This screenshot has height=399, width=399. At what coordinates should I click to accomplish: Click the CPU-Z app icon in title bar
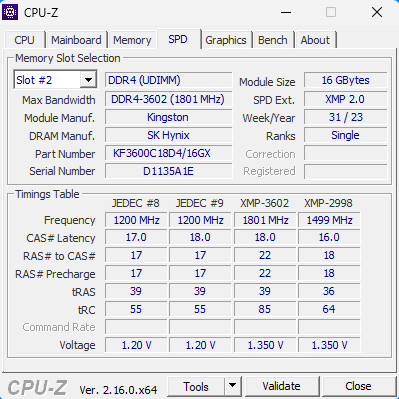tap(10, 12)
